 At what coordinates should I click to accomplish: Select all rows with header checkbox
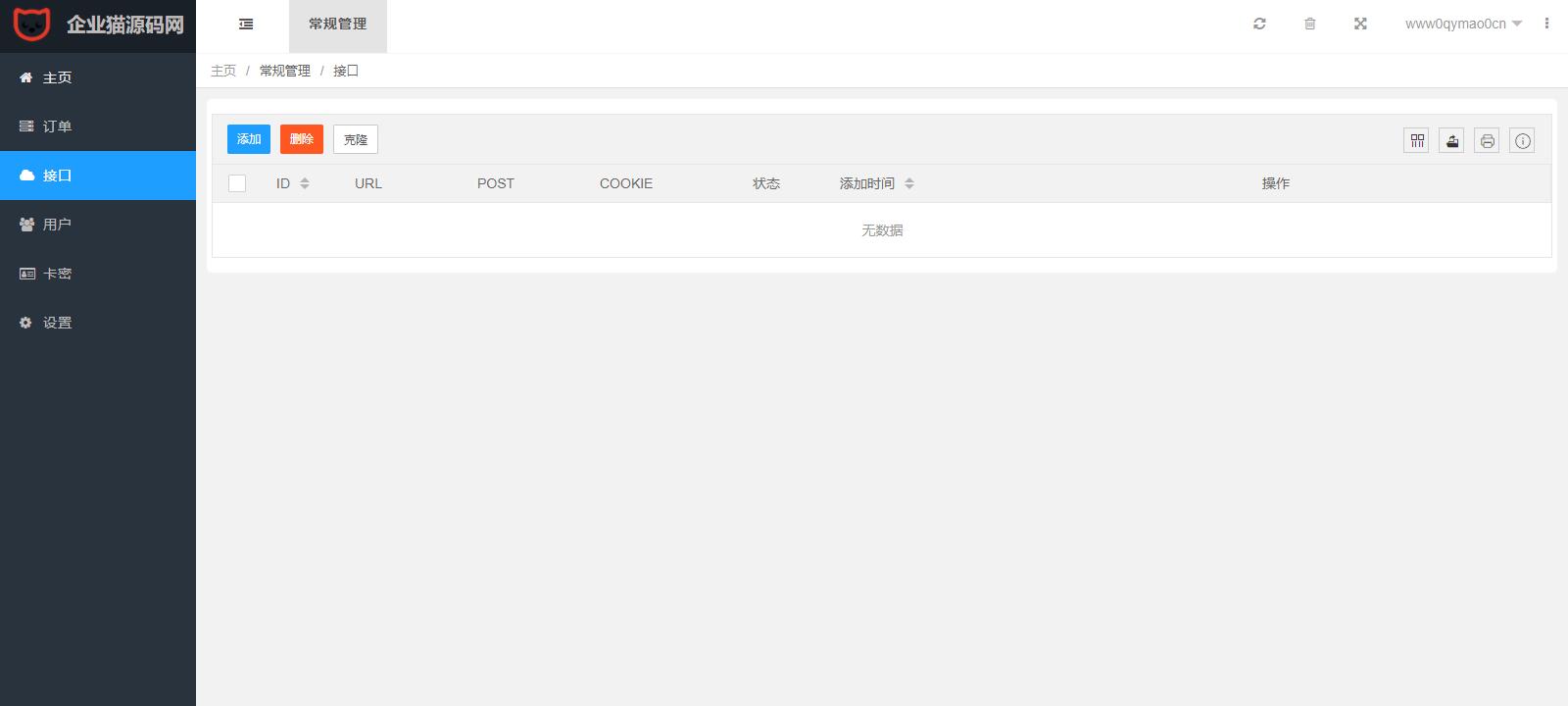tap(237, 183)
